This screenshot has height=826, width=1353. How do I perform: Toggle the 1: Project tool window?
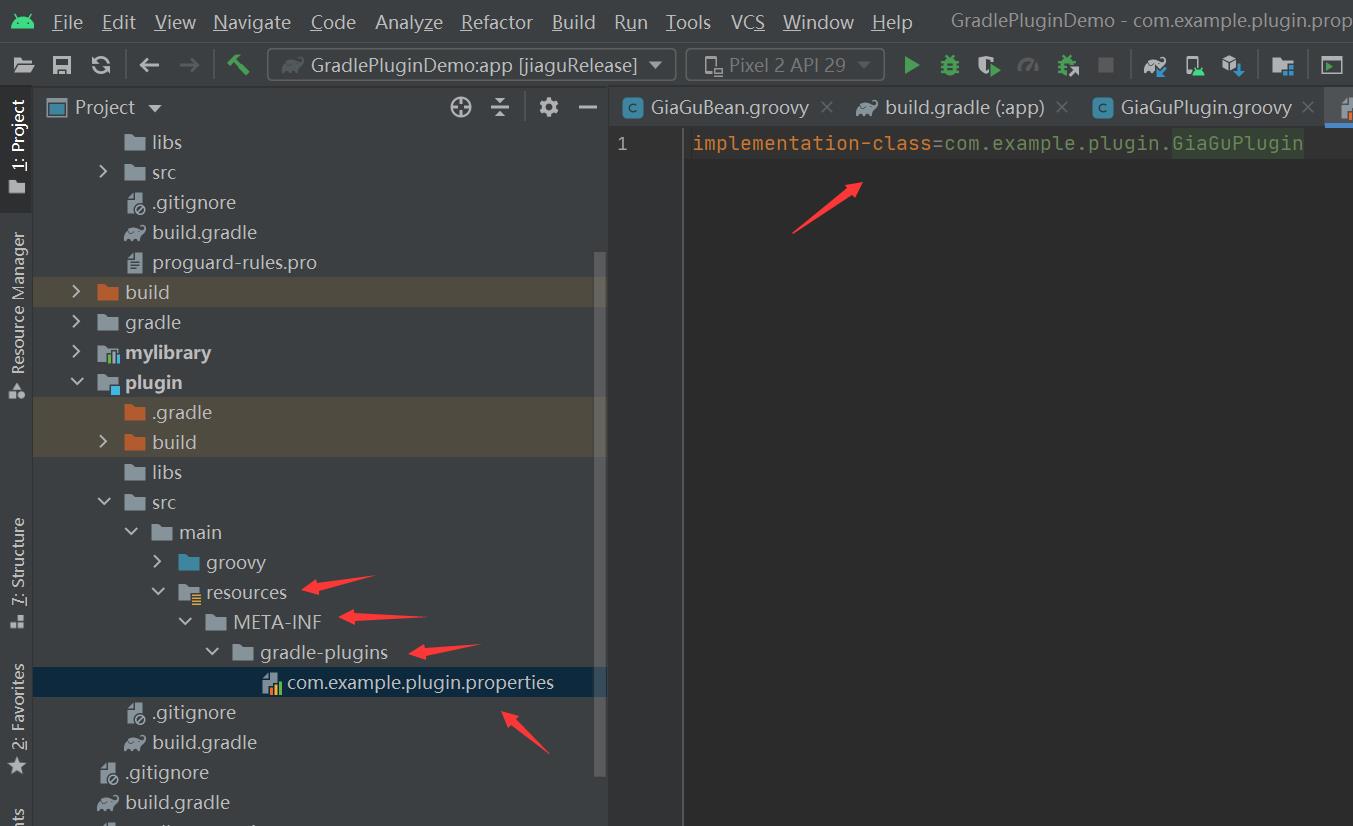click(x=17, y=148)
